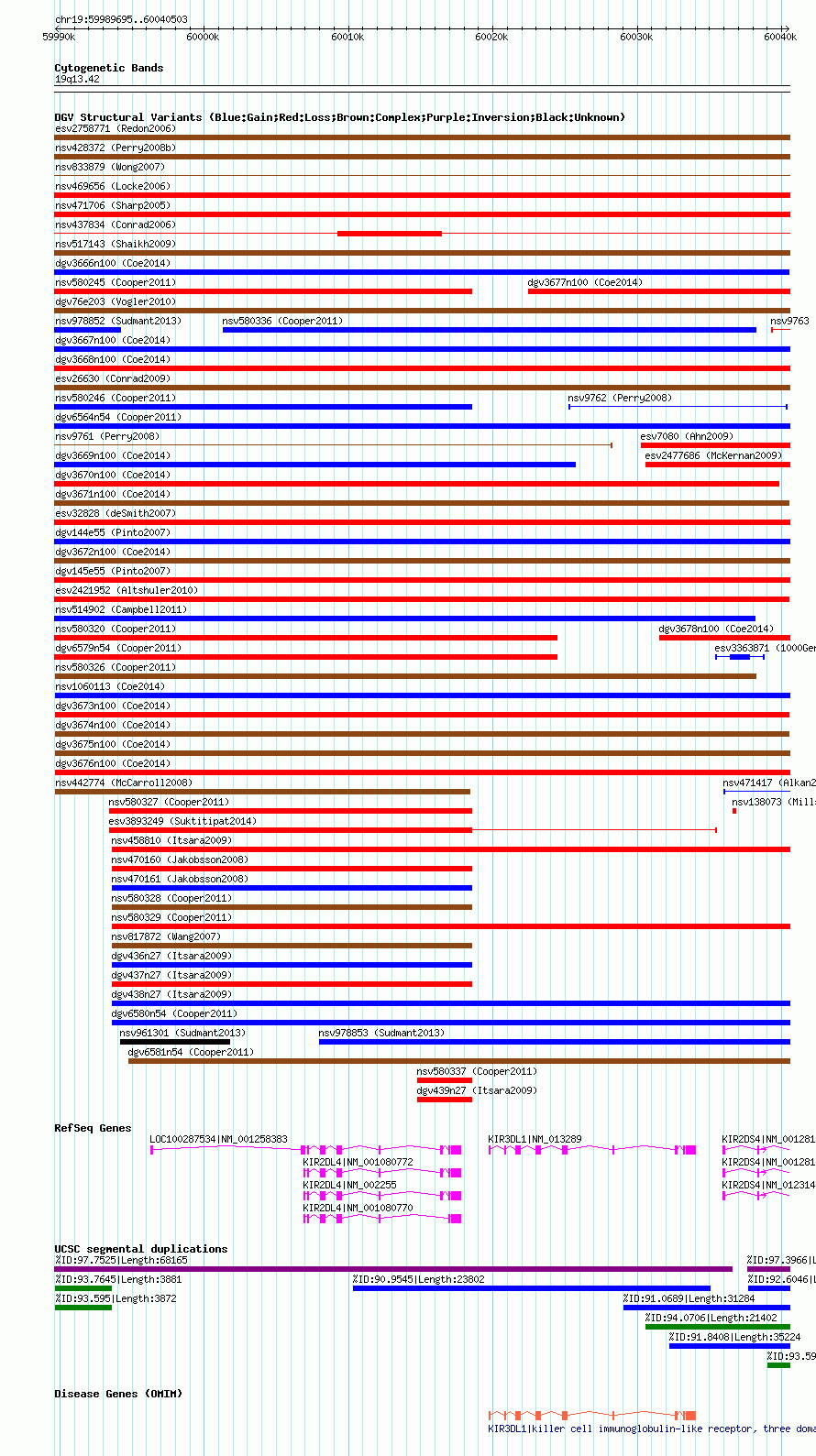Click dgv6579n54 (Cooper2011) label
The width and height of the screenshot is (816, 1456).
tap(118, 648)
